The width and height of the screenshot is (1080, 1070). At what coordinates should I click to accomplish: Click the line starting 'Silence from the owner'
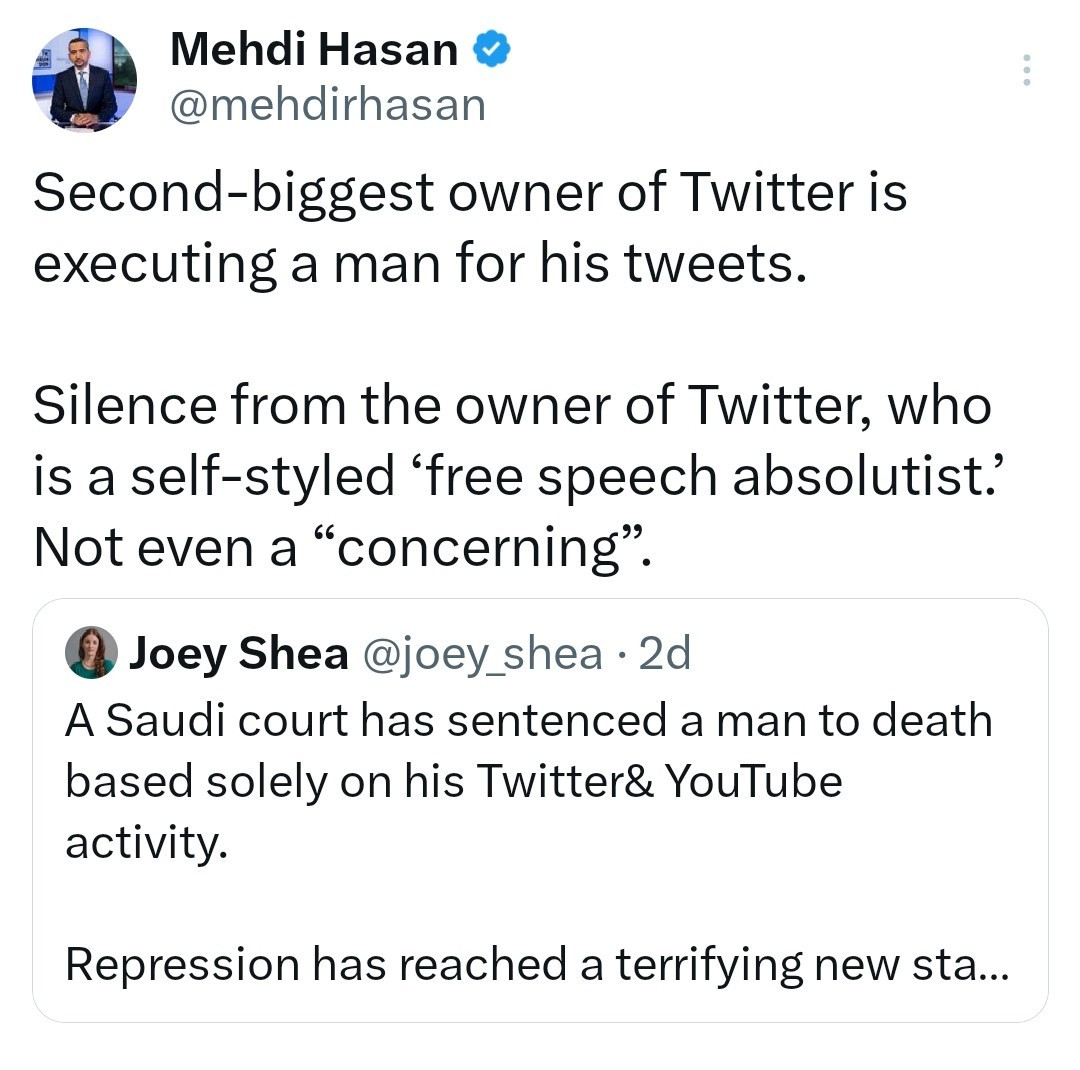(x=512, y=406)
